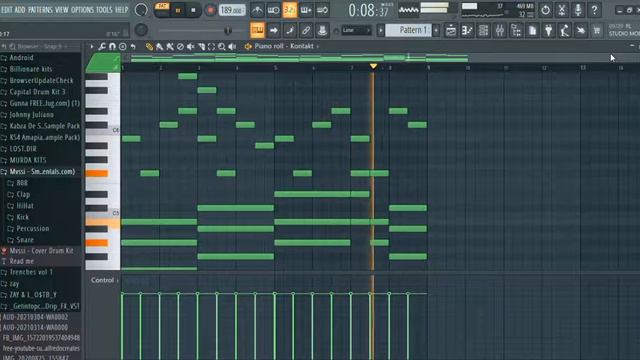Click the orange playhead marker in timeline
Screen dimensions: 640x360
click(373, 66)
